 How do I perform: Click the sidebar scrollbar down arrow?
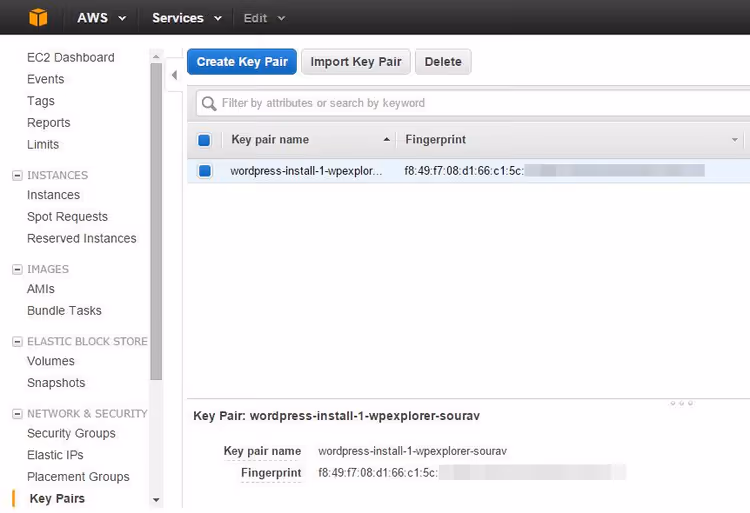[156, 500]
